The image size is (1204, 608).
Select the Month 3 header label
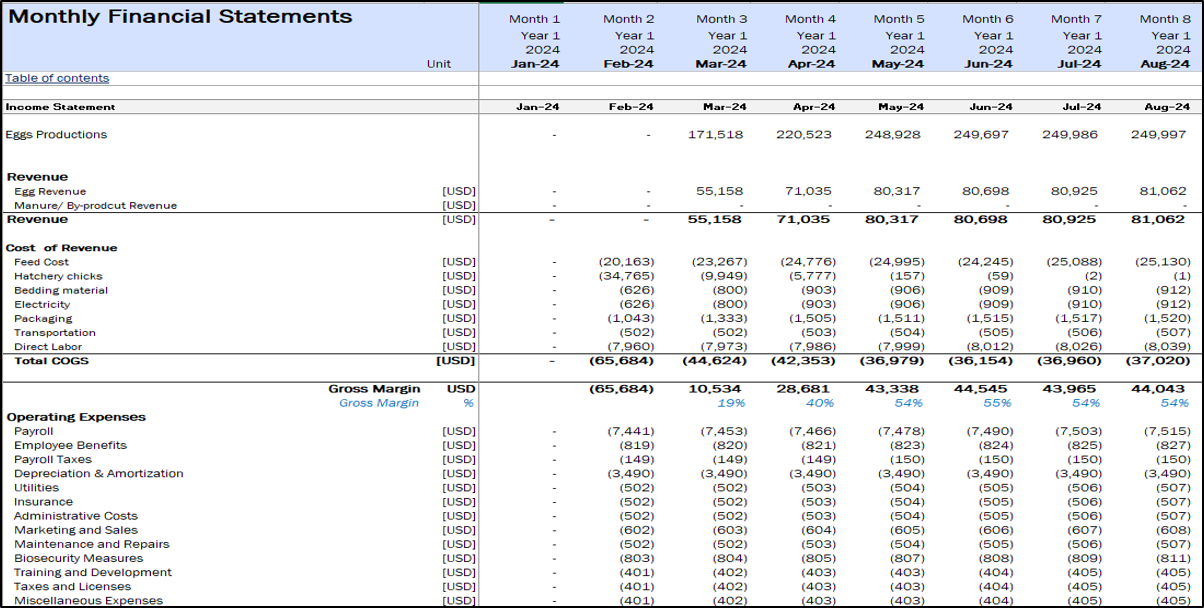(722, 19)
